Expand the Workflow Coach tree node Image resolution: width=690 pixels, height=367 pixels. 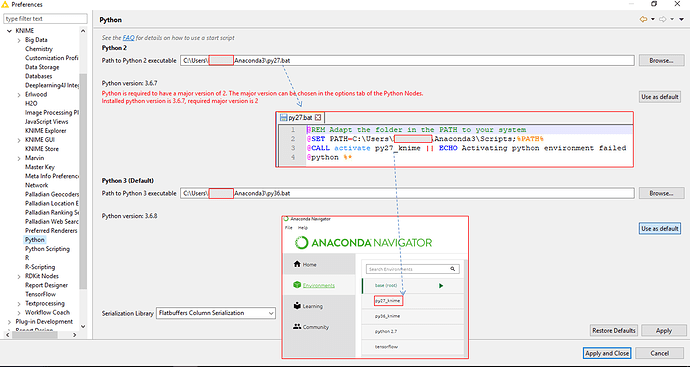click(19, 312)
